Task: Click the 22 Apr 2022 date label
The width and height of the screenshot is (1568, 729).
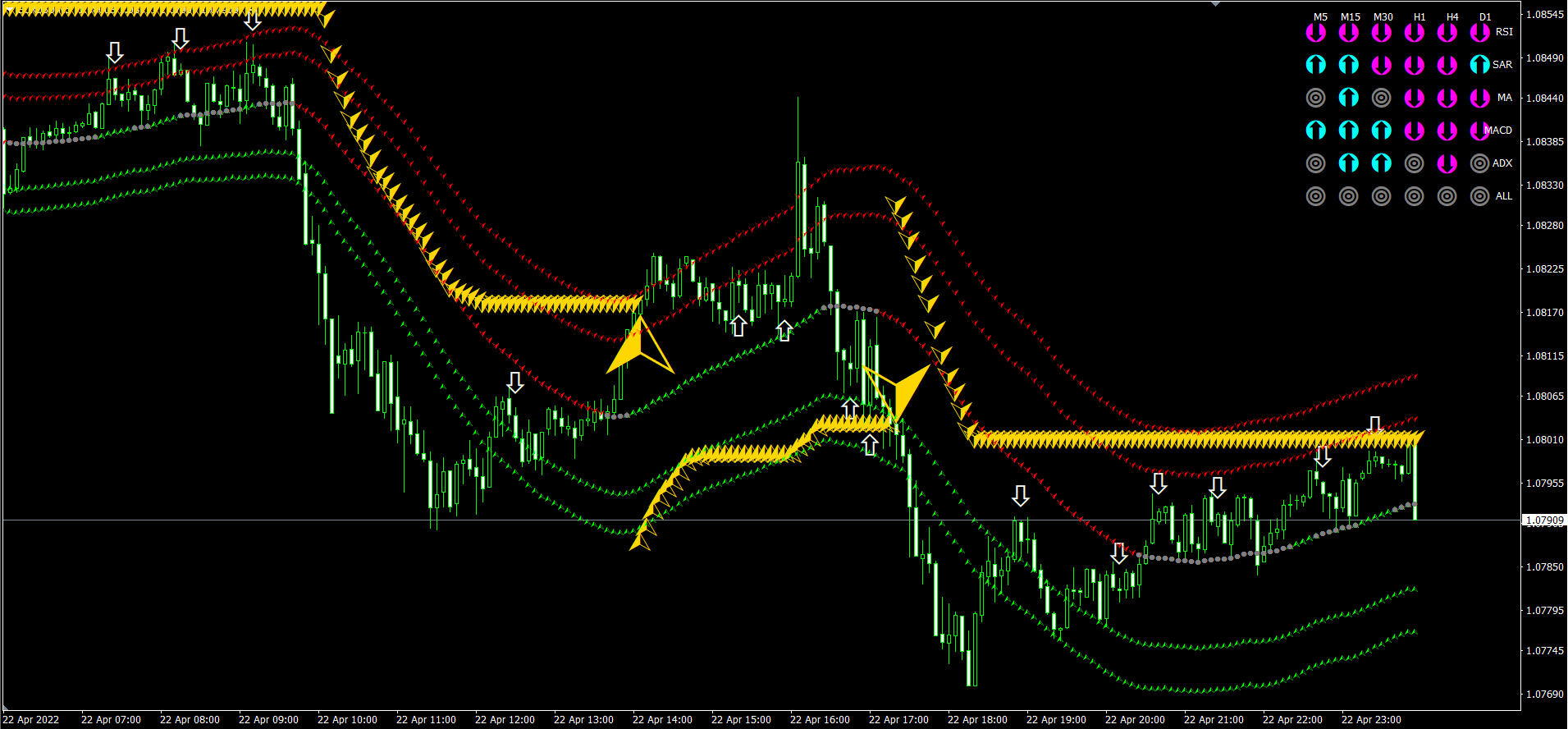Action: point(31,720)
